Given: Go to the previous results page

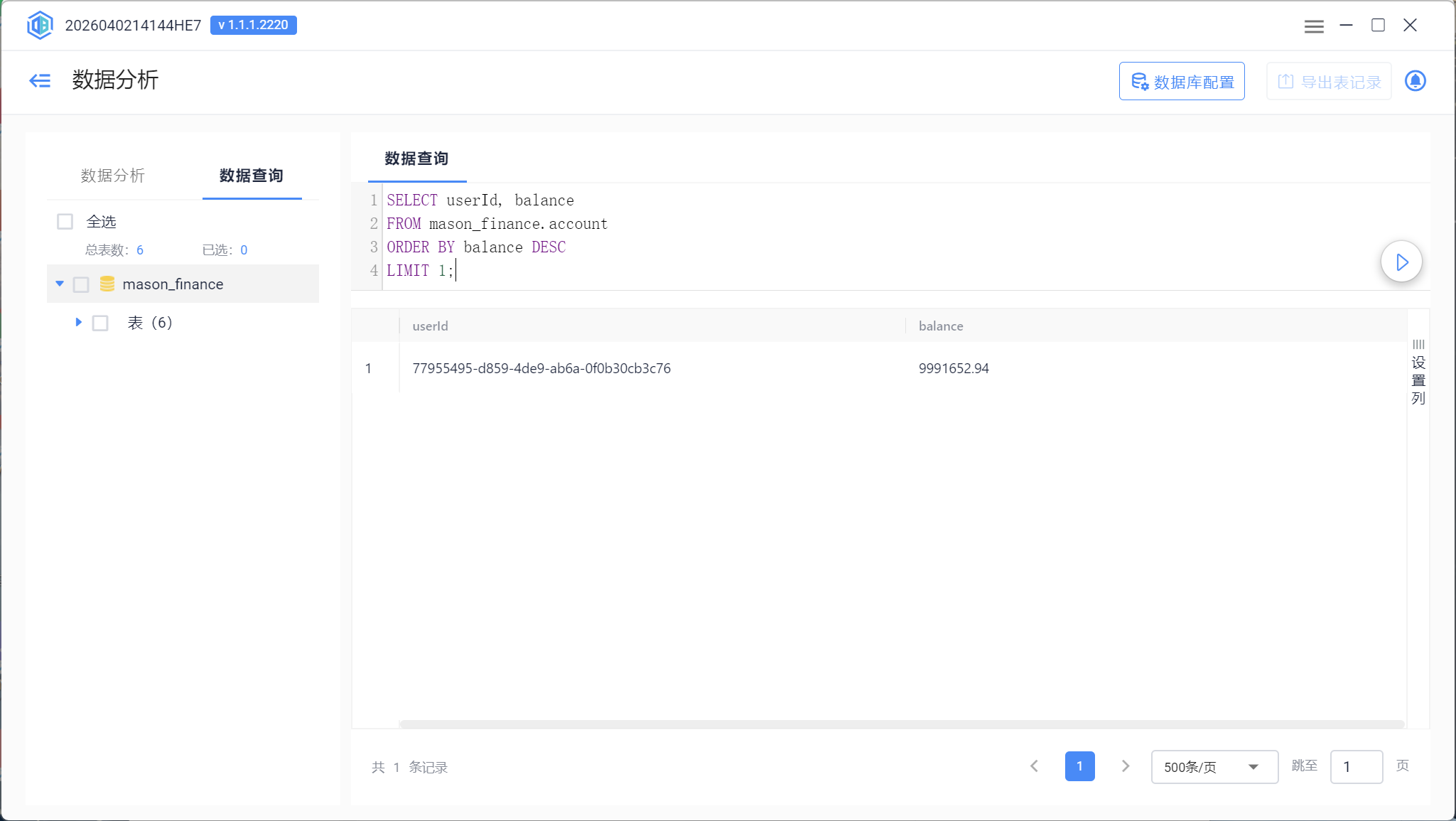Looking at the screenshot, I should [1035, 766].
